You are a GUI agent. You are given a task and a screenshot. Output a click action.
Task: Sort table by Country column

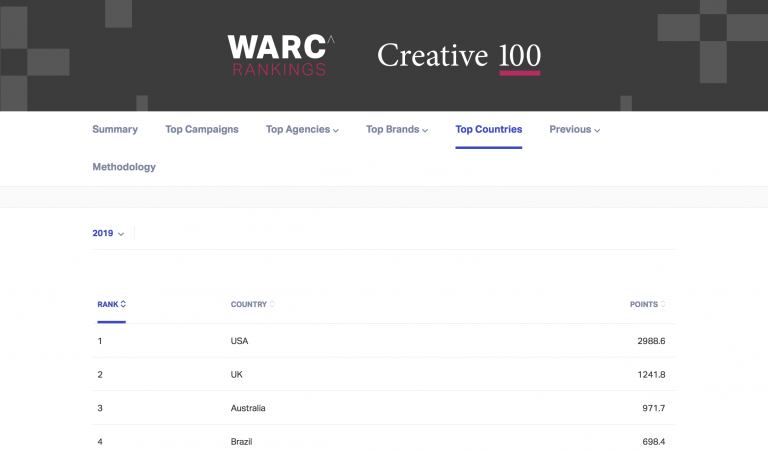click(252, 304)
